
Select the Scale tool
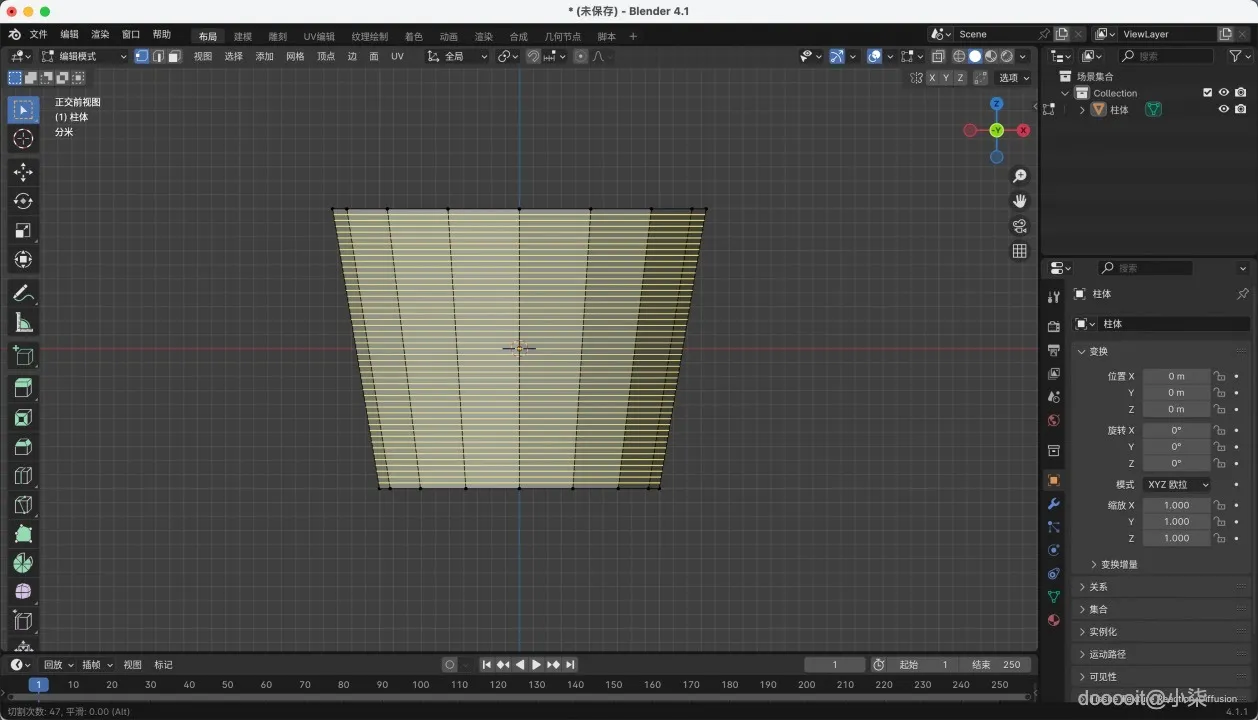coord(23,230)
